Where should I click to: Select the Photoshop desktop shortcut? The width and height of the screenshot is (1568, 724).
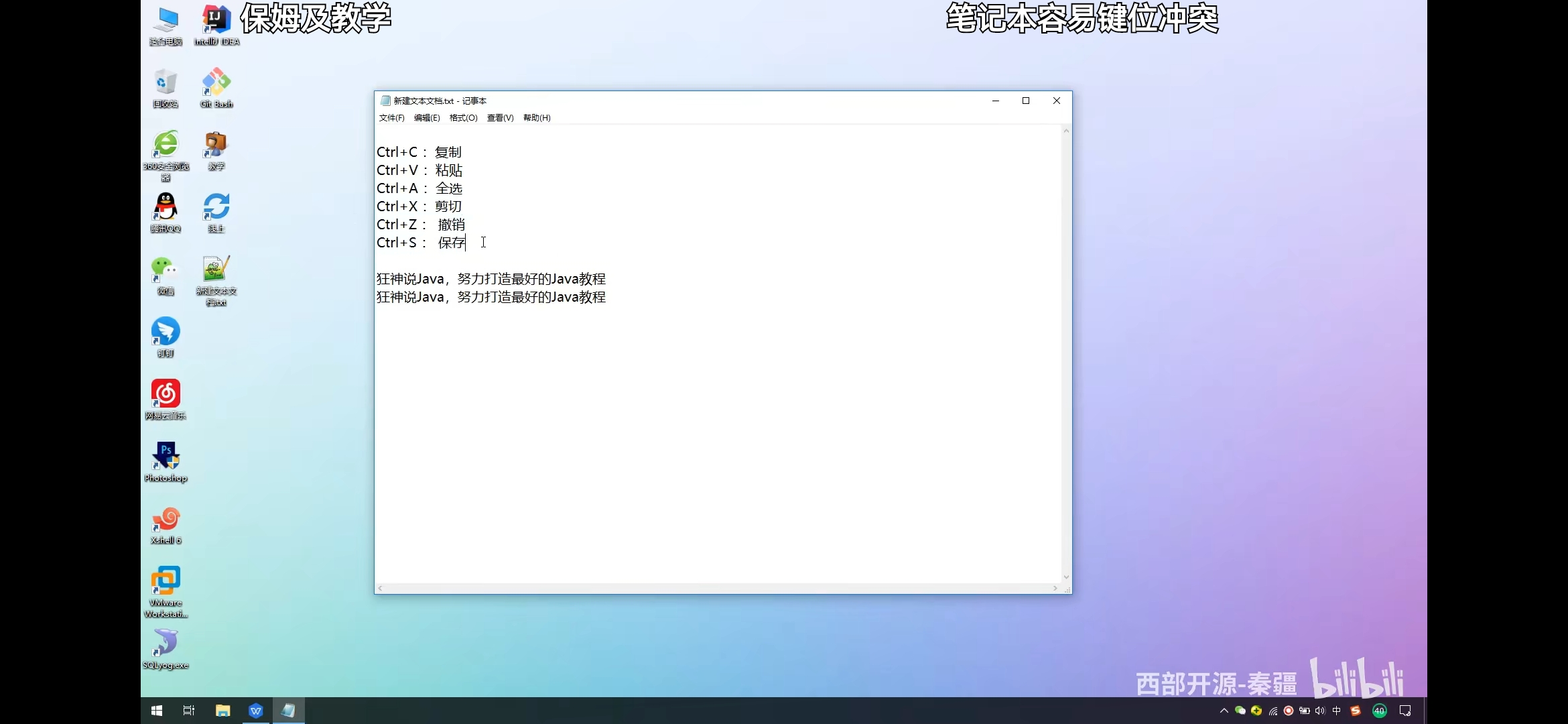pos(166,457)
